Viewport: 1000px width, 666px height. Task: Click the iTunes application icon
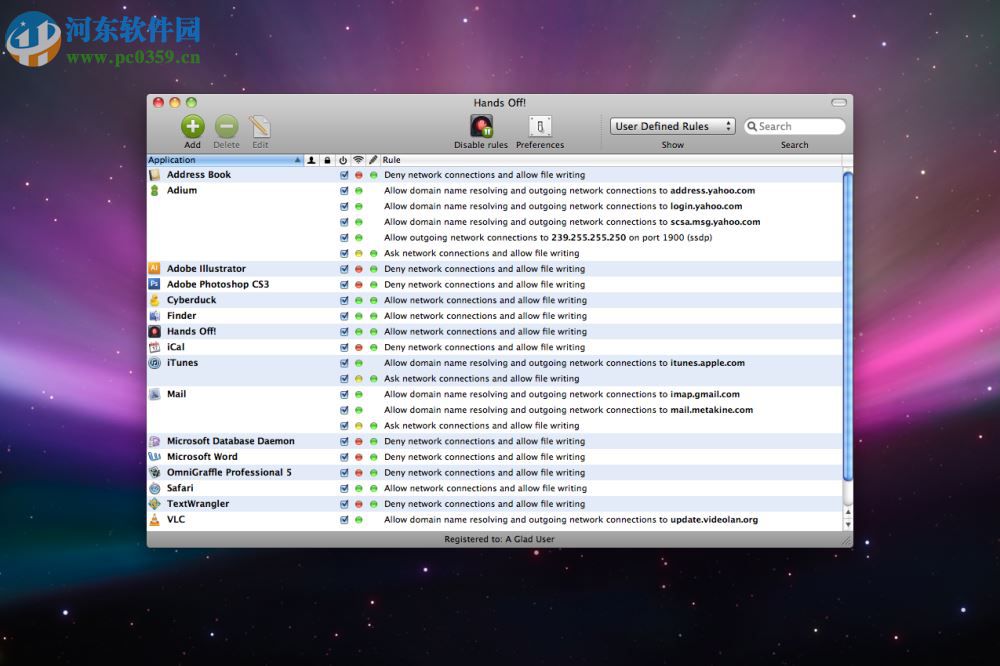156,362
